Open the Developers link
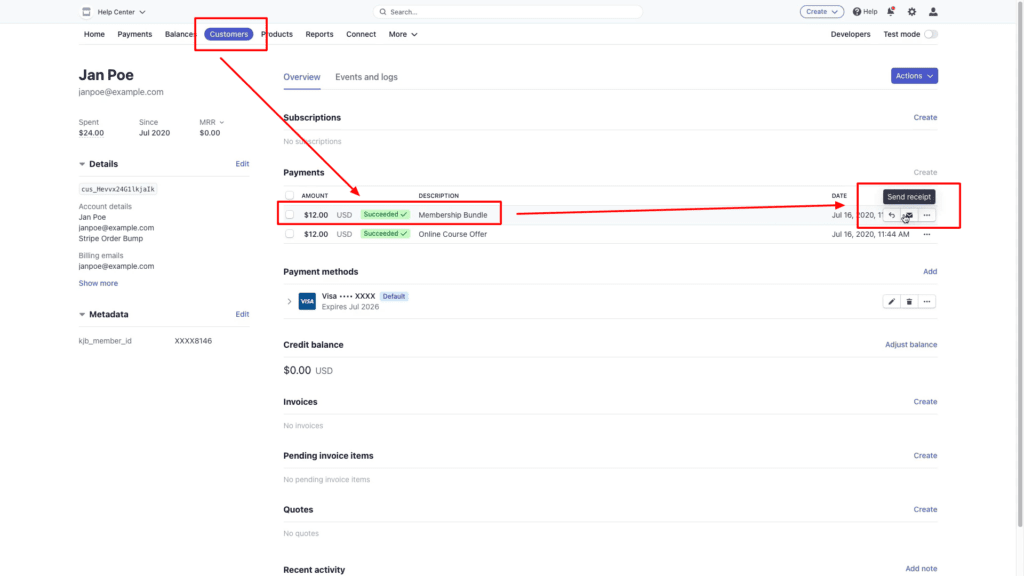 (x=850, y=34)
